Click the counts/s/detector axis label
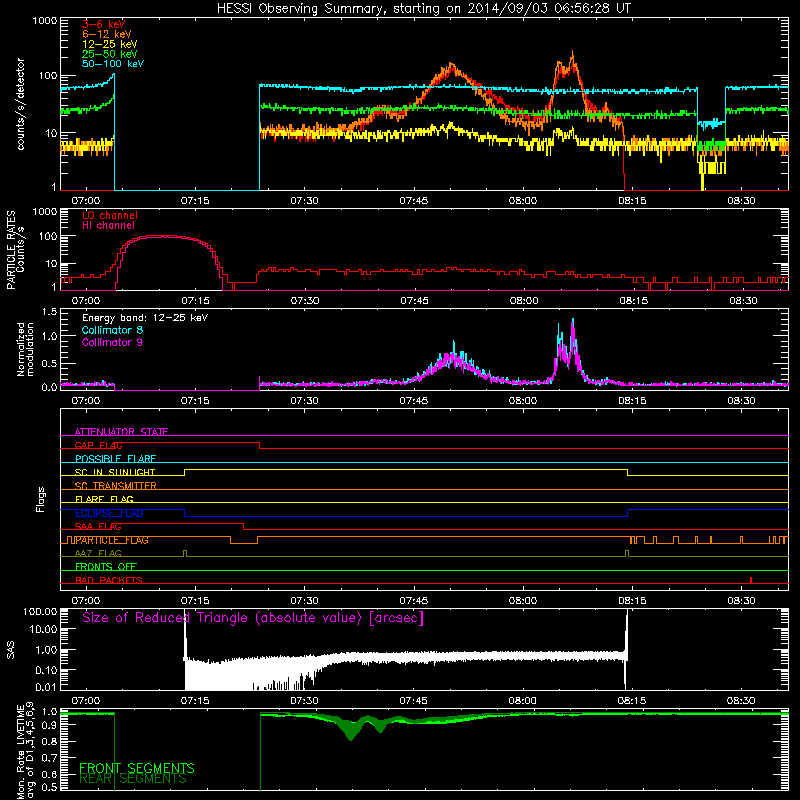This screenshot has width=800, height=800. coord(20,104)
